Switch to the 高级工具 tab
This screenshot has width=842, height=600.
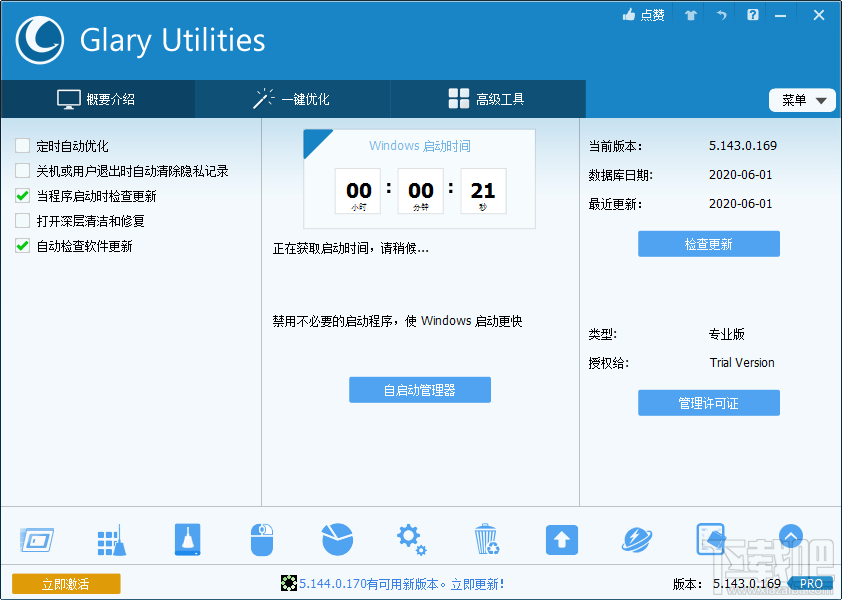click(x=487, y=99)
